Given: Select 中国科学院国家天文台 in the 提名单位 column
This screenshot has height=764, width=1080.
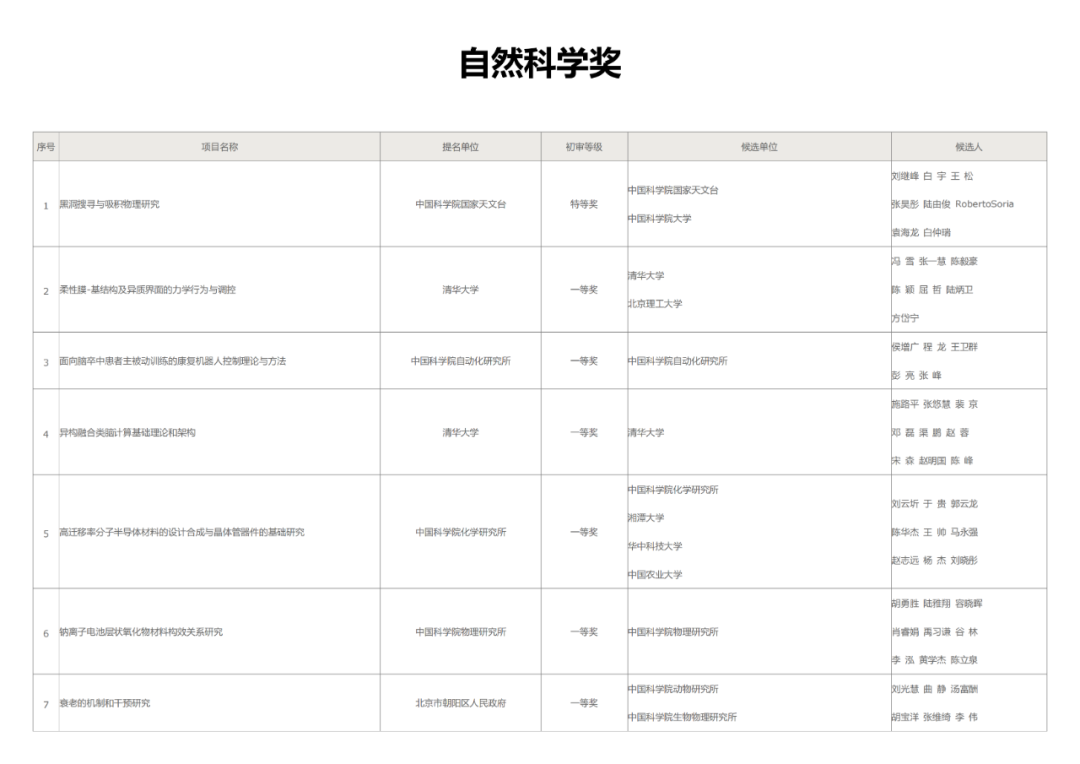Looking at the screenshot, I should point(460,204).
